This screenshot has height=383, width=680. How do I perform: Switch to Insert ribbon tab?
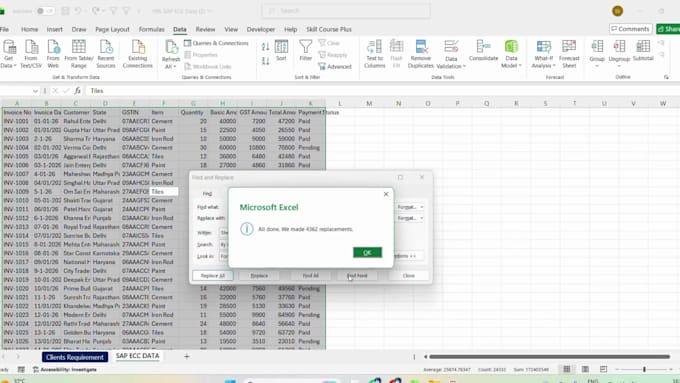click(55, 29)
